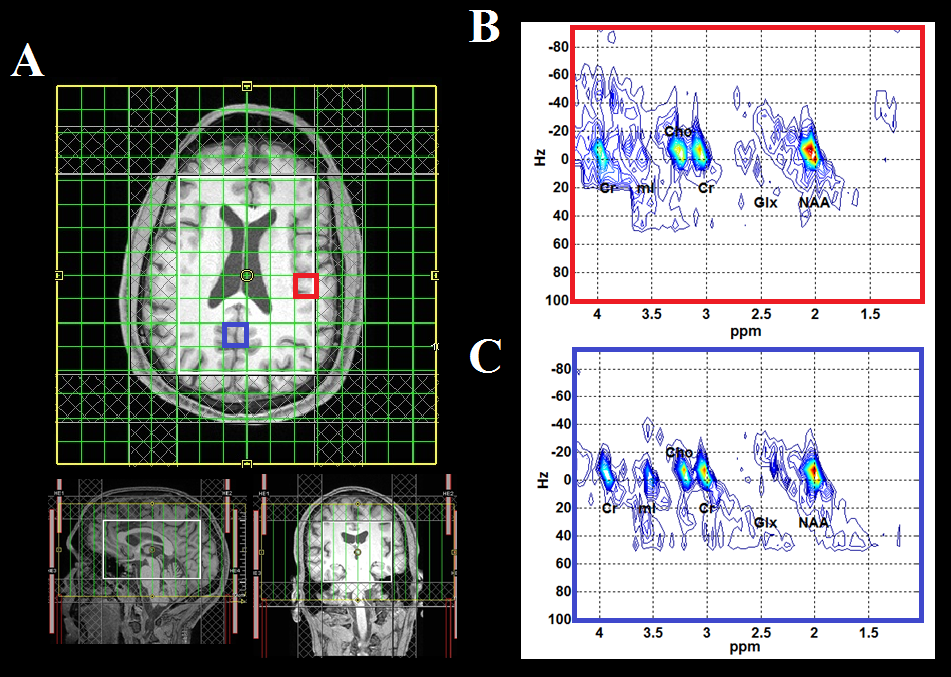Click the left edge handle of the yellow grid
Image resolution: width=951 pixels, height=677 pixels.
pos(58,274)
